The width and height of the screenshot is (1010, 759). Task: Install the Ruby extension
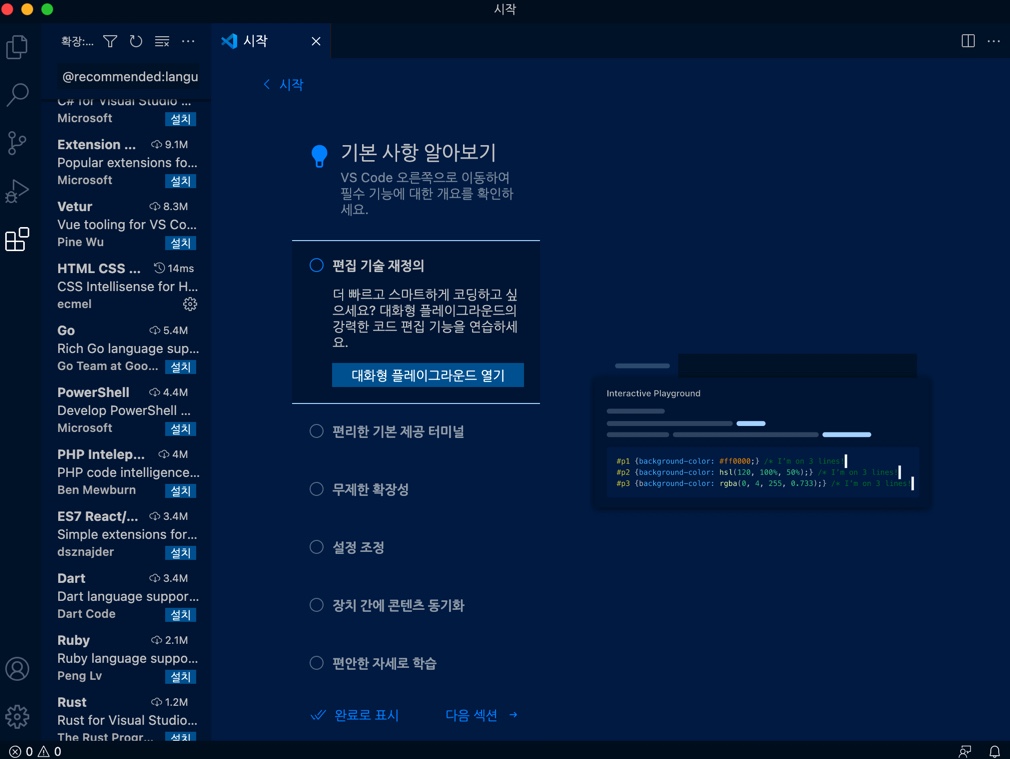[x=180, y=677]
